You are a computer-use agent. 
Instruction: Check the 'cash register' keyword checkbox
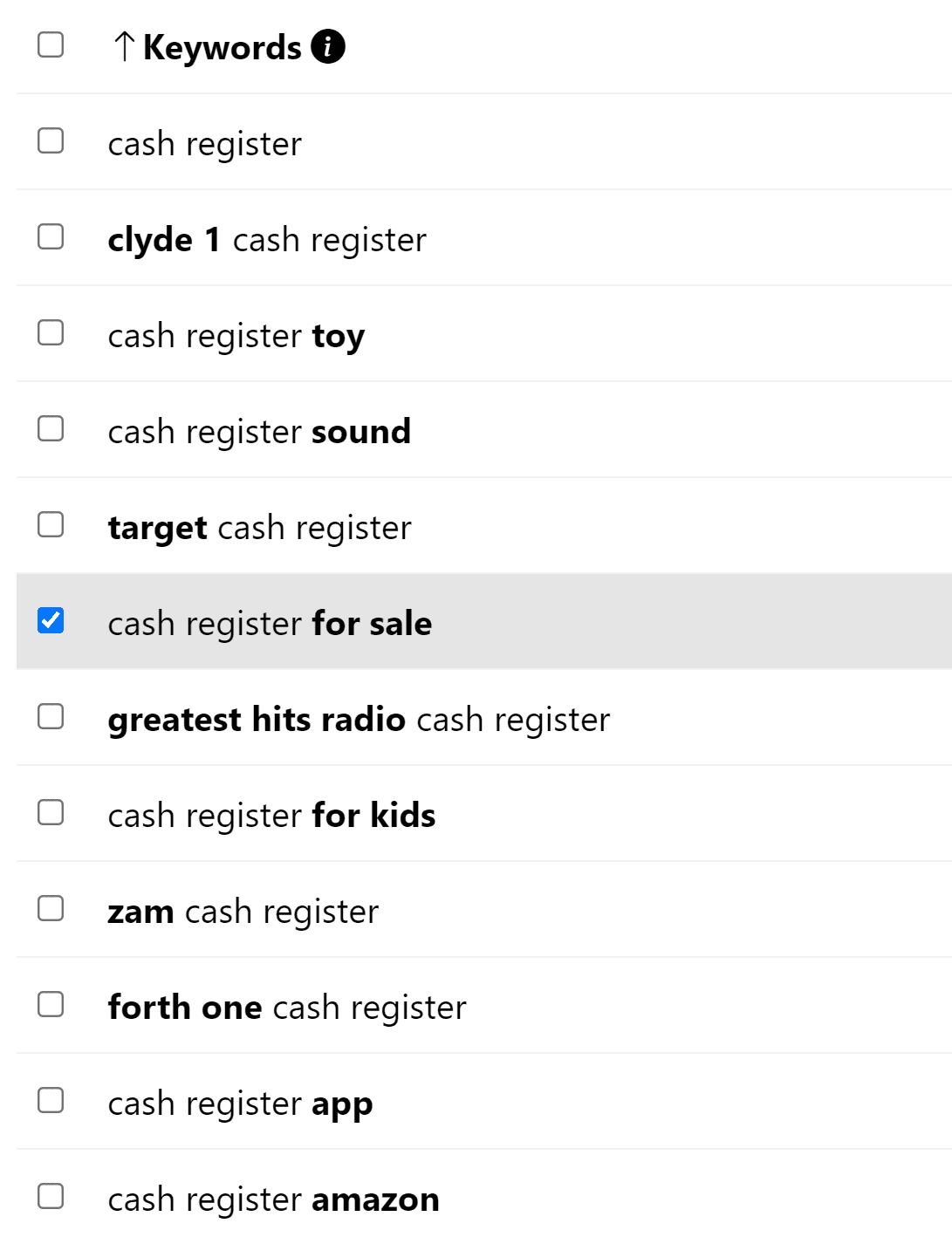51,140
